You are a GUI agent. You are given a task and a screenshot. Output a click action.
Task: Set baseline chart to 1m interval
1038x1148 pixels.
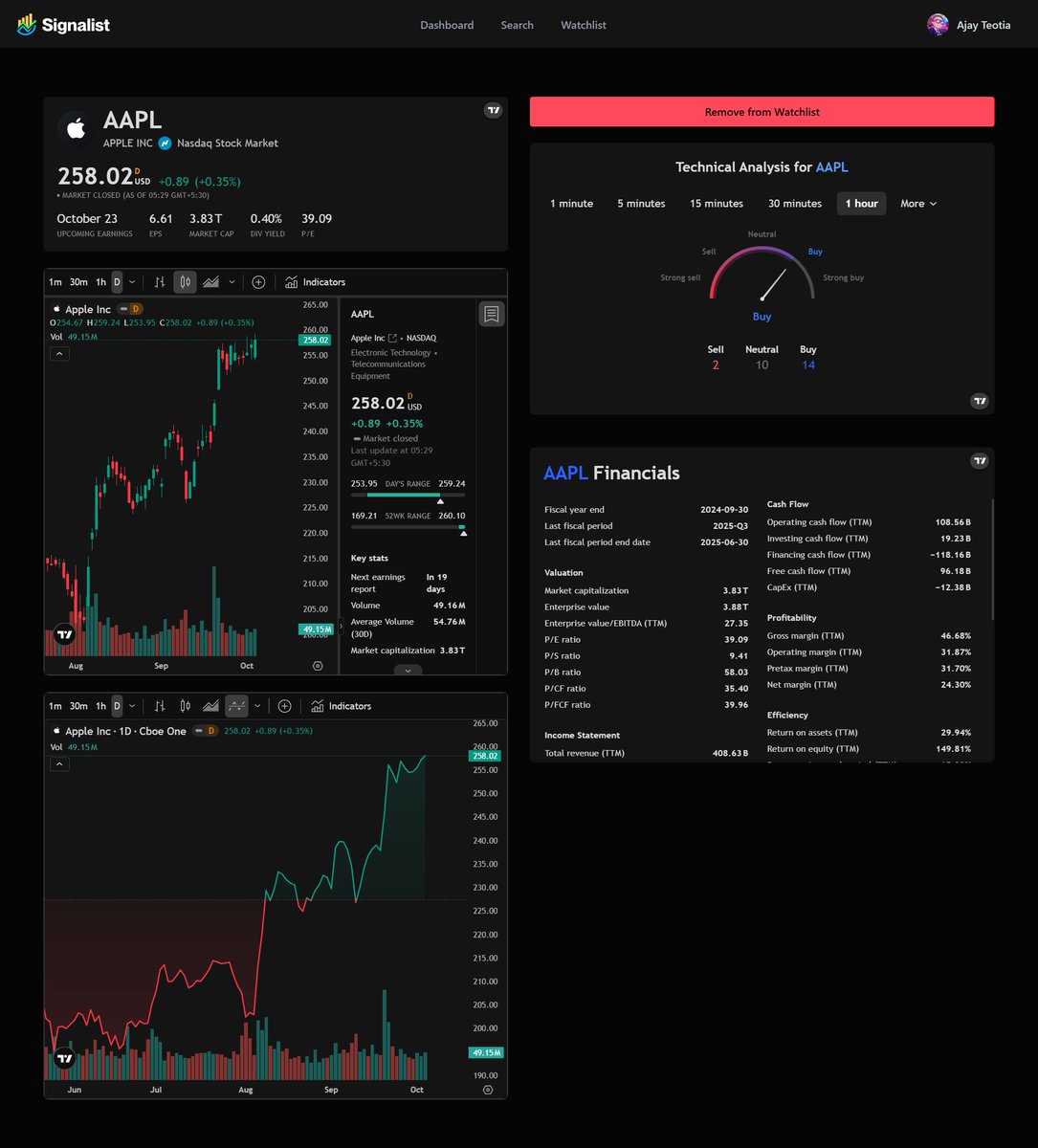[x=55, y=706]
